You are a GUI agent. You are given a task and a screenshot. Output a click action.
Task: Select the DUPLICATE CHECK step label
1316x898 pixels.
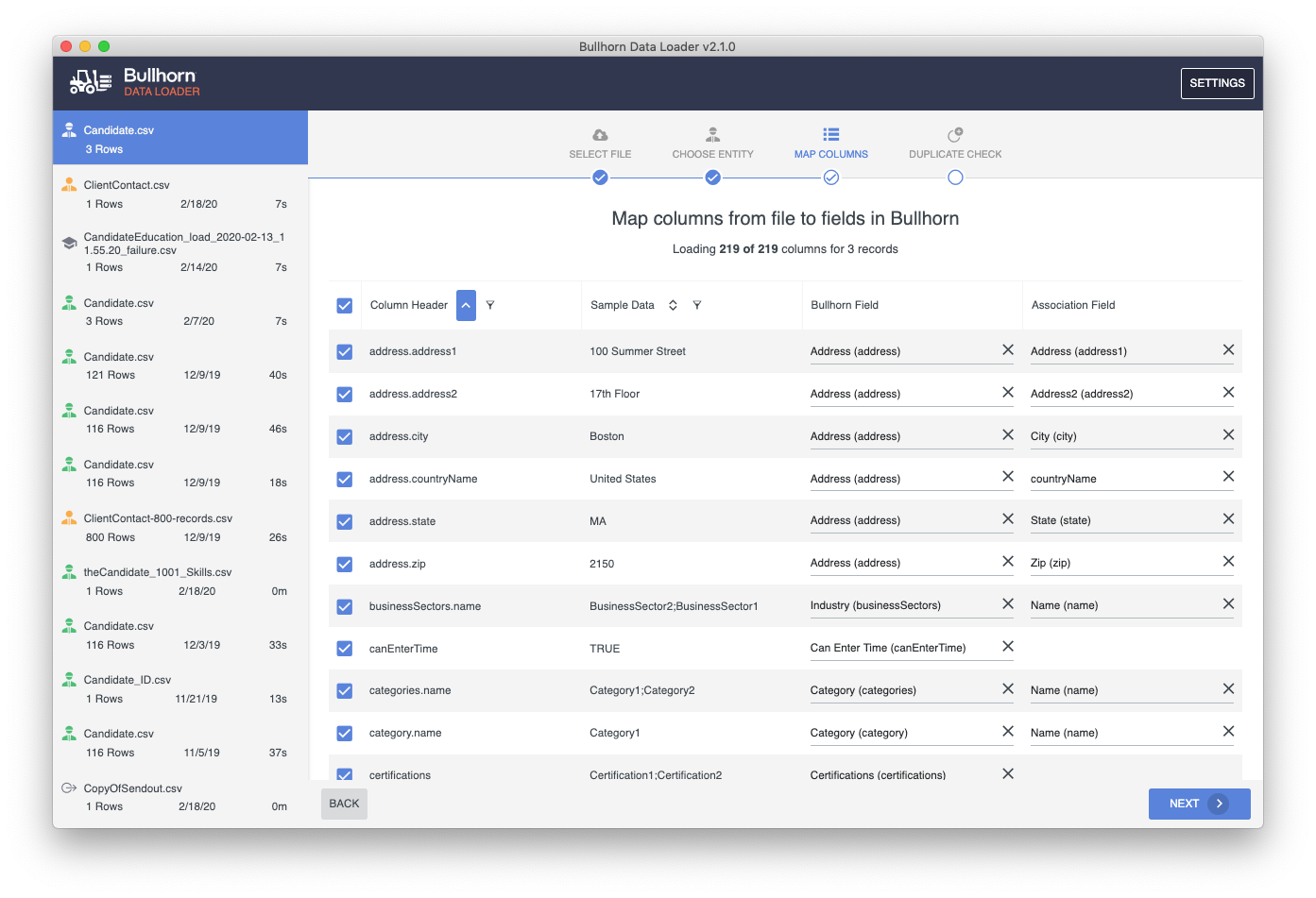coord(955,154)
